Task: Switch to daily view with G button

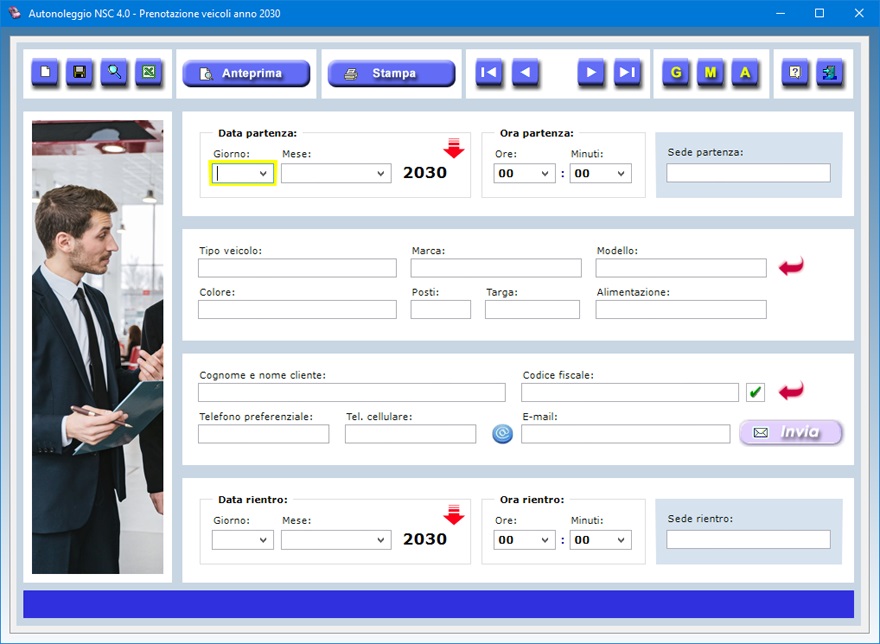Action: 676,73
